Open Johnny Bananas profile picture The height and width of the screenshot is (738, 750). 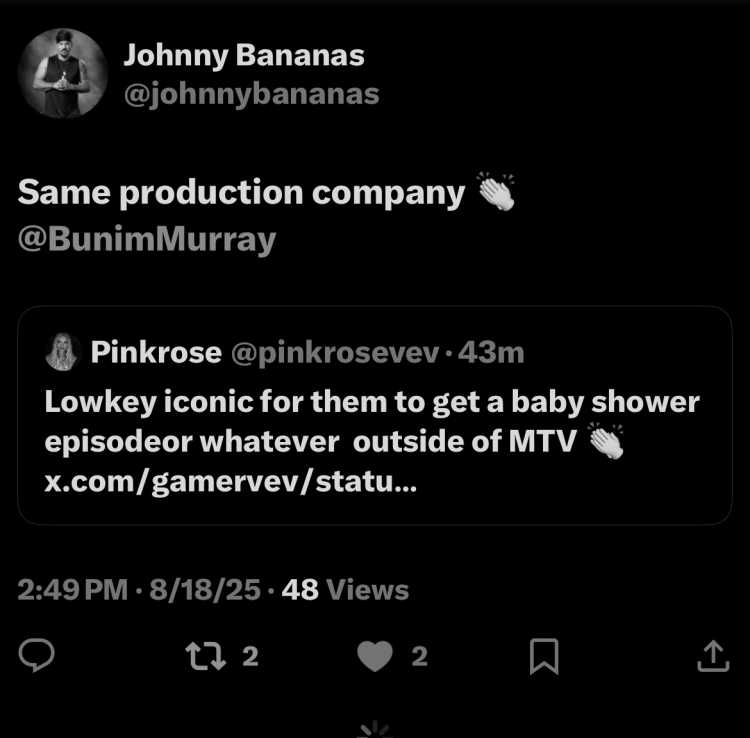(63, 73)
